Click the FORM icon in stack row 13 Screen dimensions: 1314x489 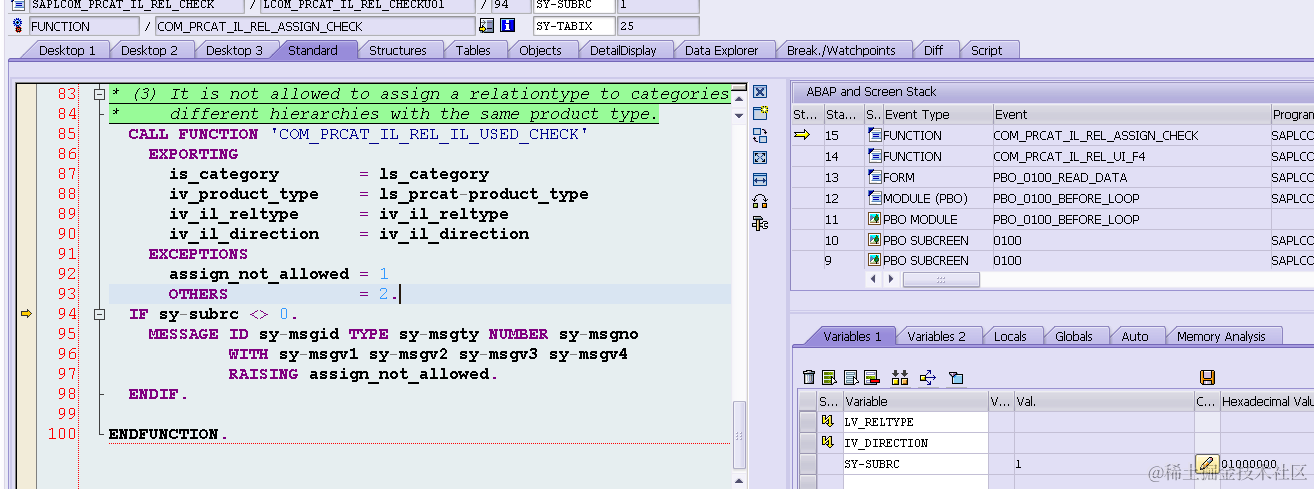tap(875, 177)
